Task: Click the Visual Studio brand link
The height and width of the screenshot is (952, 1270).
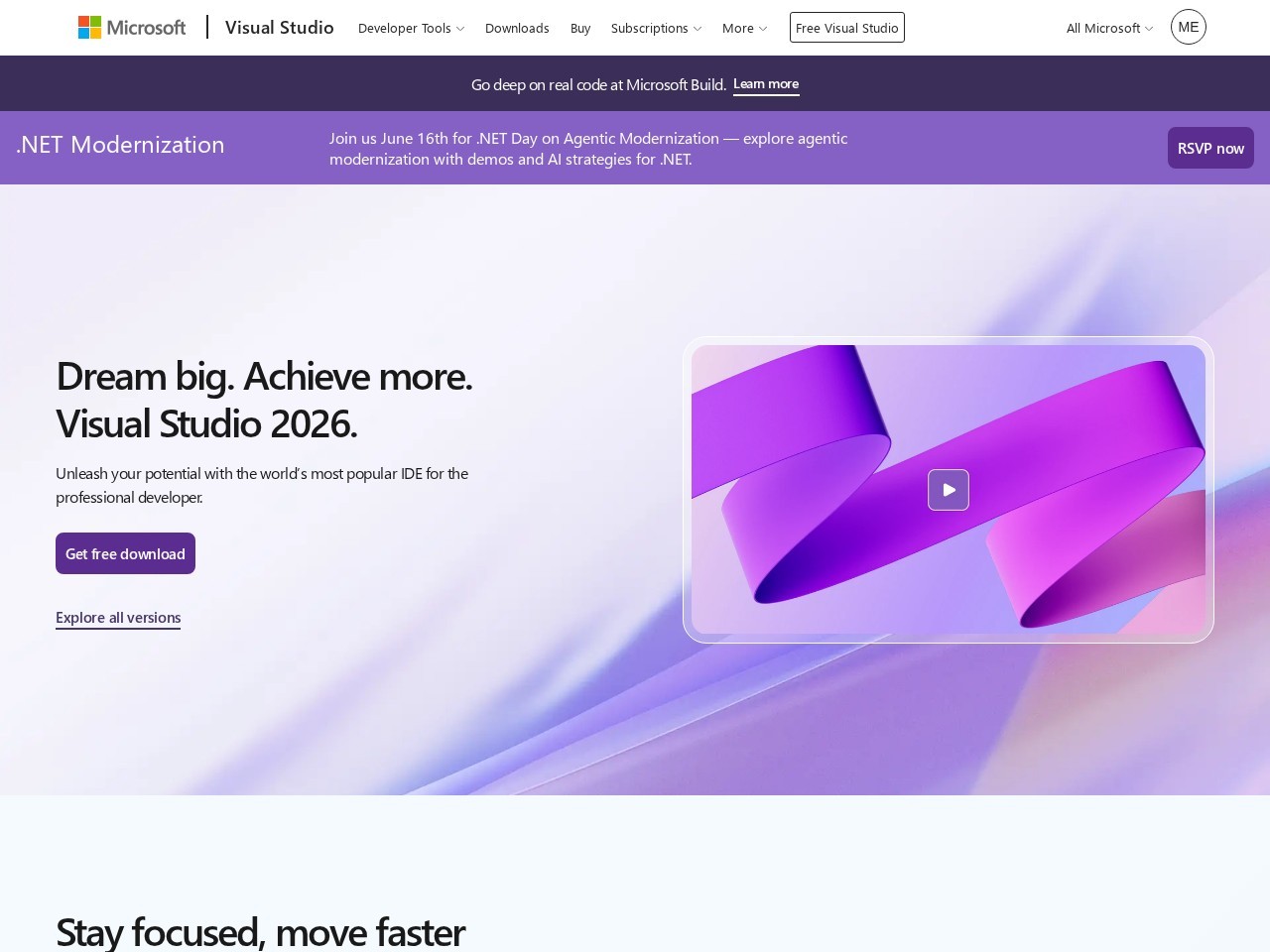Action: pos(280,28)
